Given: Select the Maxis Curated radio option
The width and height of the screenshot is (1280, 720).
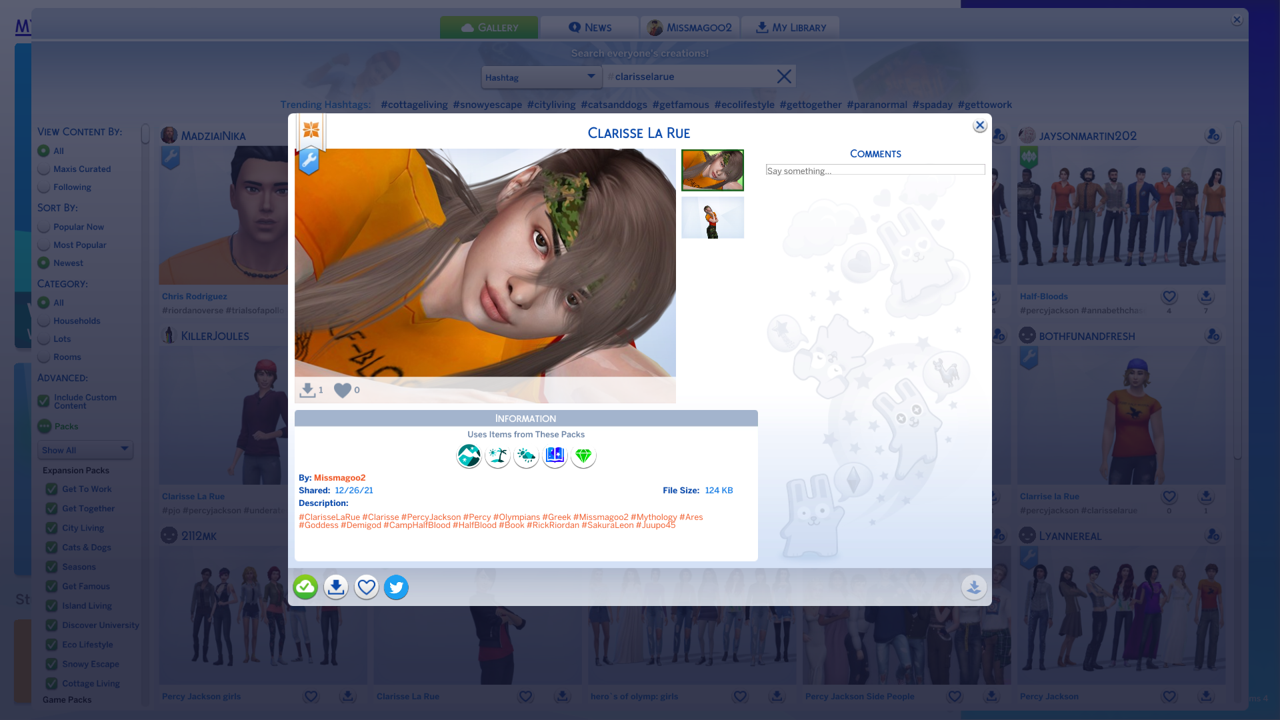Looking at the screenshot, I should click(x=44, y=169).
